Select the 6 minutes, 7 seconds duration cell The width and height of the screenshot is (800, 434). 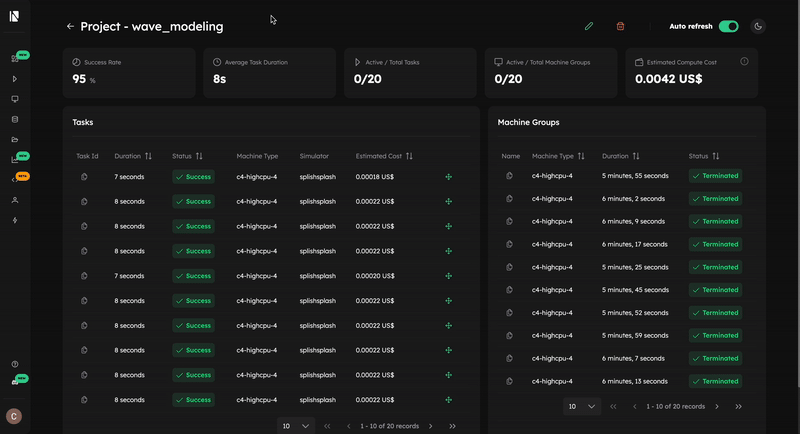[x=633, y=358]
